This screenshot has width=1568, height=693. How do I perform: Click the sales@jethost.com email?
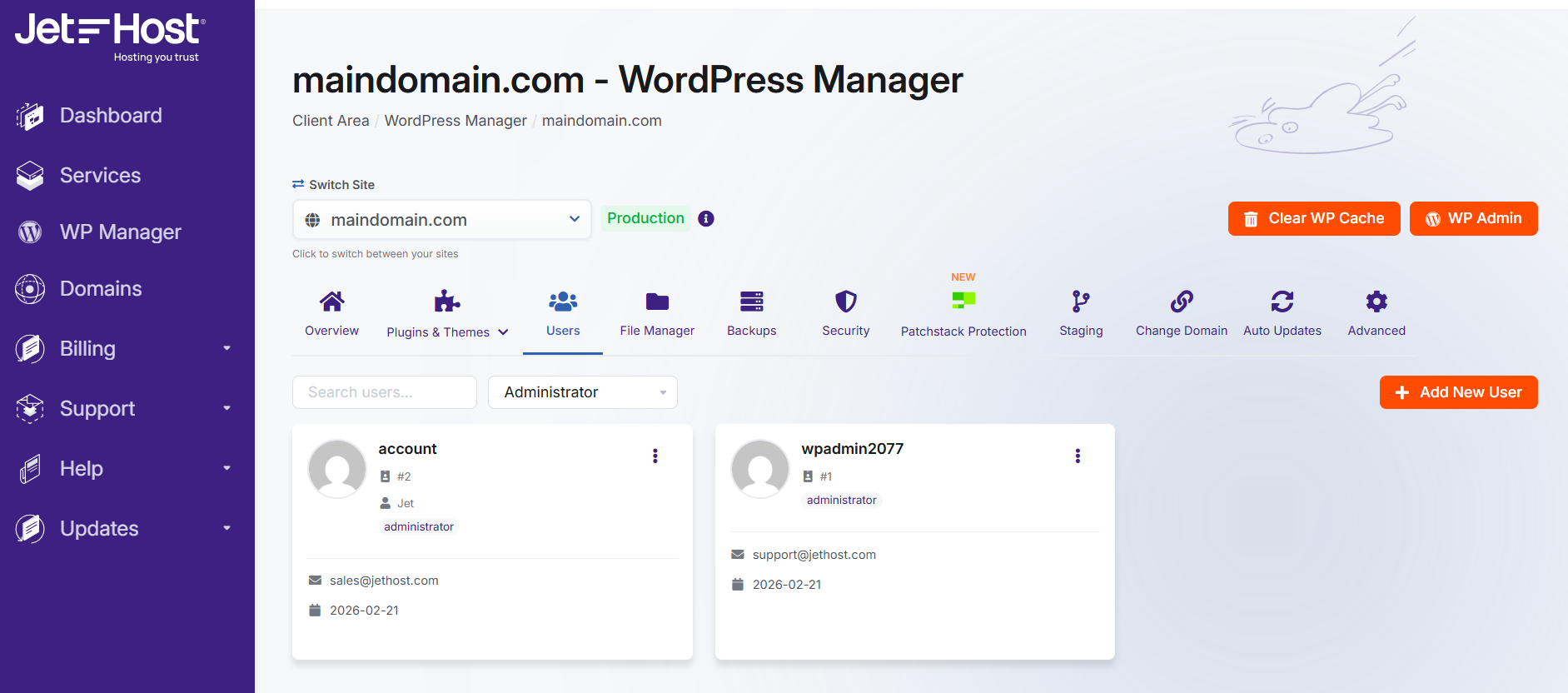click(384, 581)
